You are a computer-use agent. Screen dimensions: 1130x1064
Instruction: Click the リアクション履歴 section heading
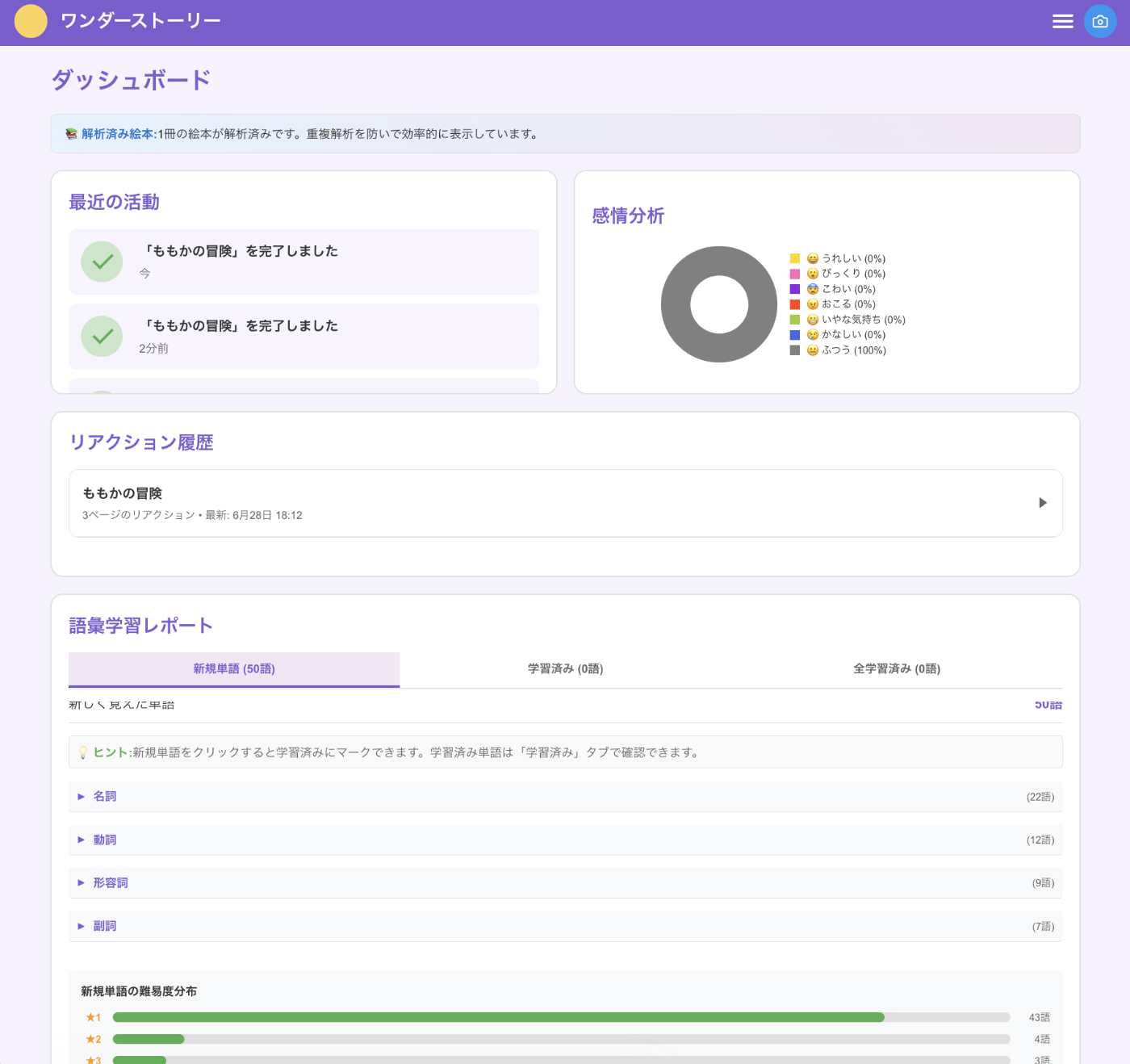coord(141,442)
